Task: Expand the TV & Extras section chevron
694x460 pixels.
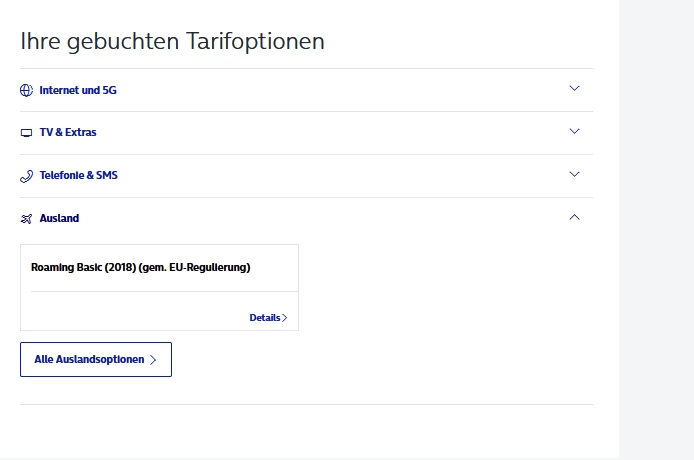Action: [x=574, y=131]
